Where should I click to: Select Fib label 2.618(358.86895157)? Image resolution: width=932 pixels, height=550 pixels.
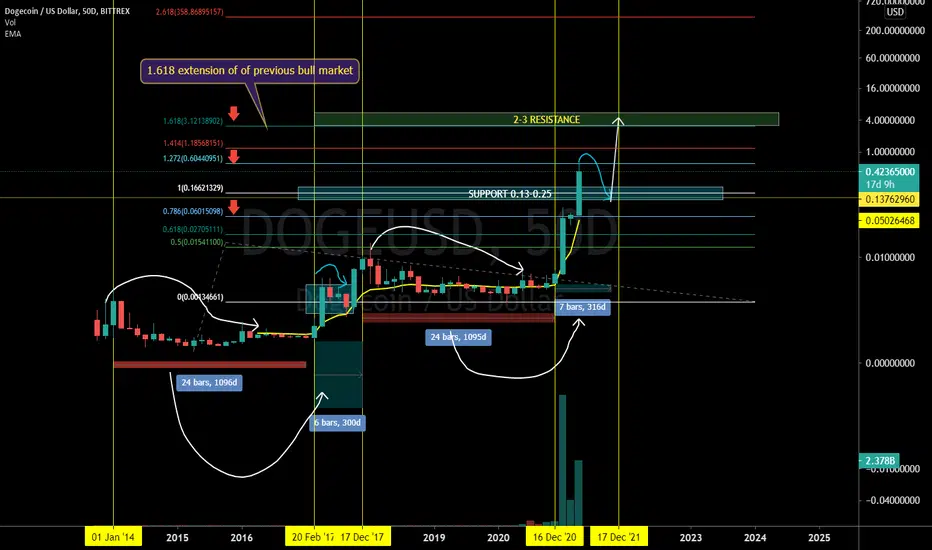[190, 12]
